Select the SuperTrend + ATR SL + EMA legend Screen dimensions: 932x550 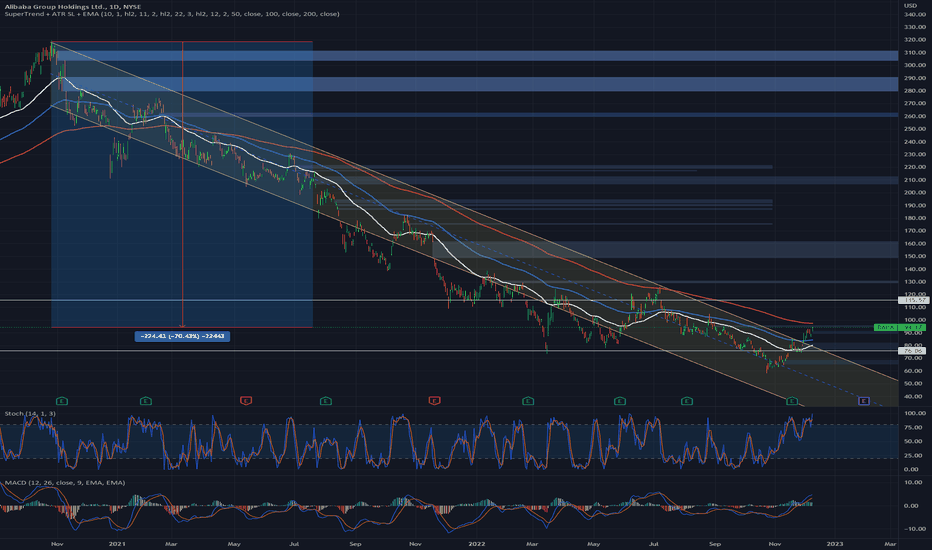pyautogui.click(x=172, y=14)
